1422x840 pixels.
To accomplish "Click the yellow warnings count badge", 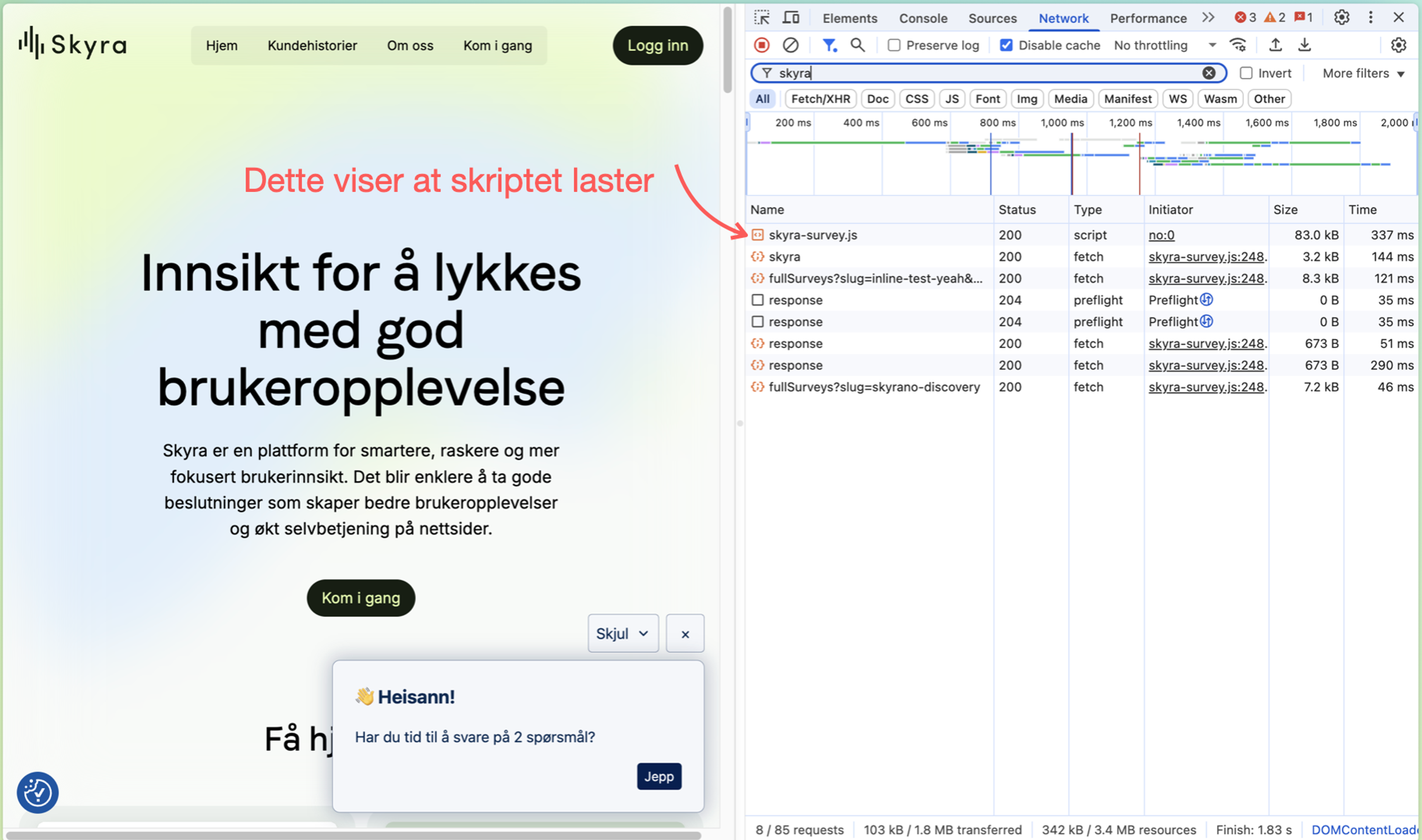I will coord(1275,17).
